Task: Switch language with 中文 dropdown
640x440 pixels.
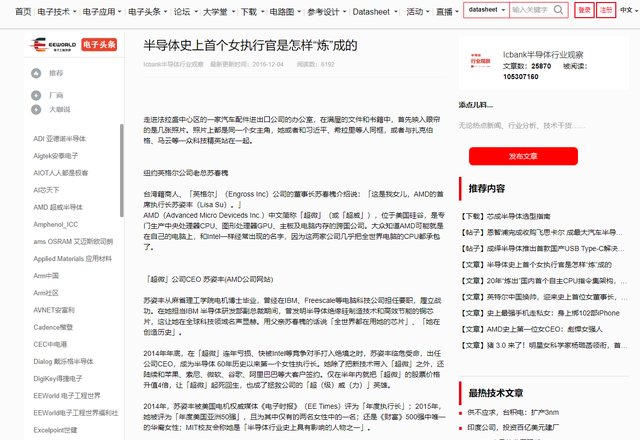Action: (629, 10)
